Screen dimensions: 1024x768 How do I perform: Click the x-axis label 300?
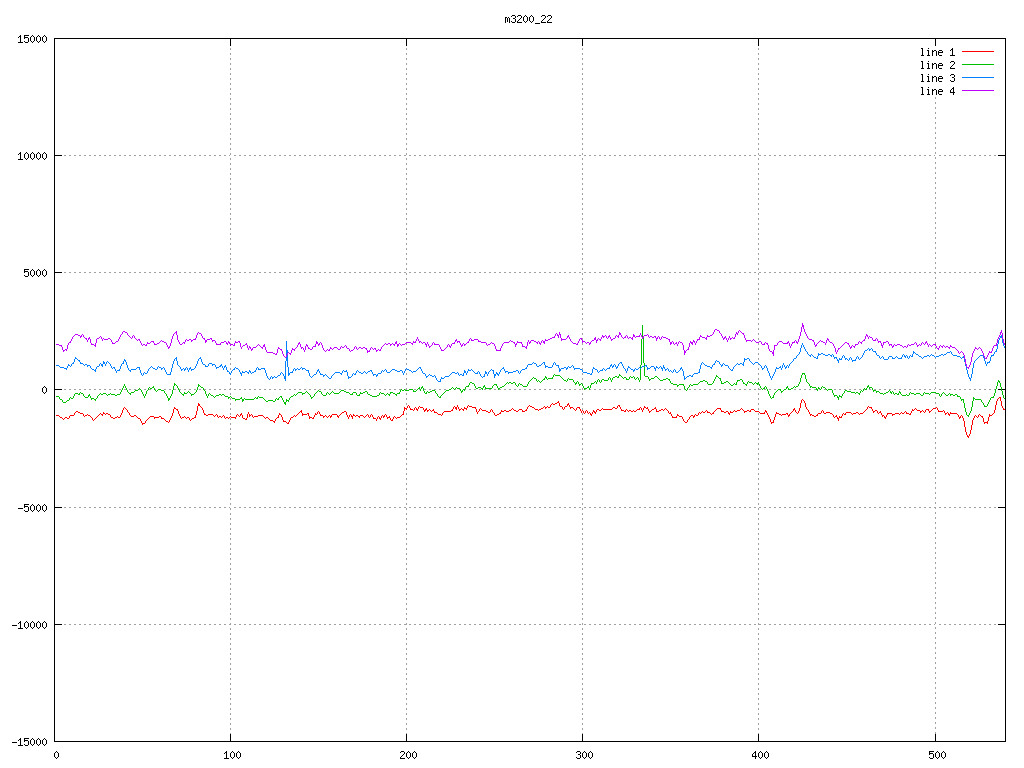pos(584,756)
